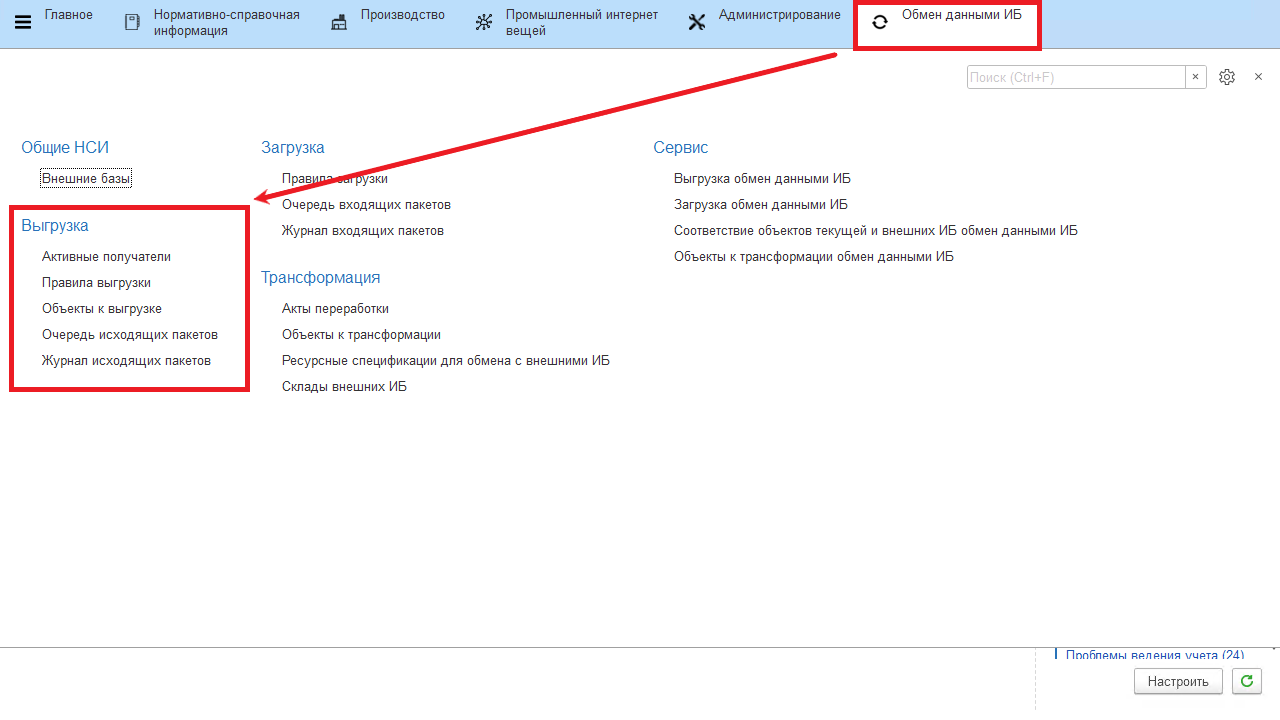
Task: Open the Производство section tab
Action: click(402, 15)
